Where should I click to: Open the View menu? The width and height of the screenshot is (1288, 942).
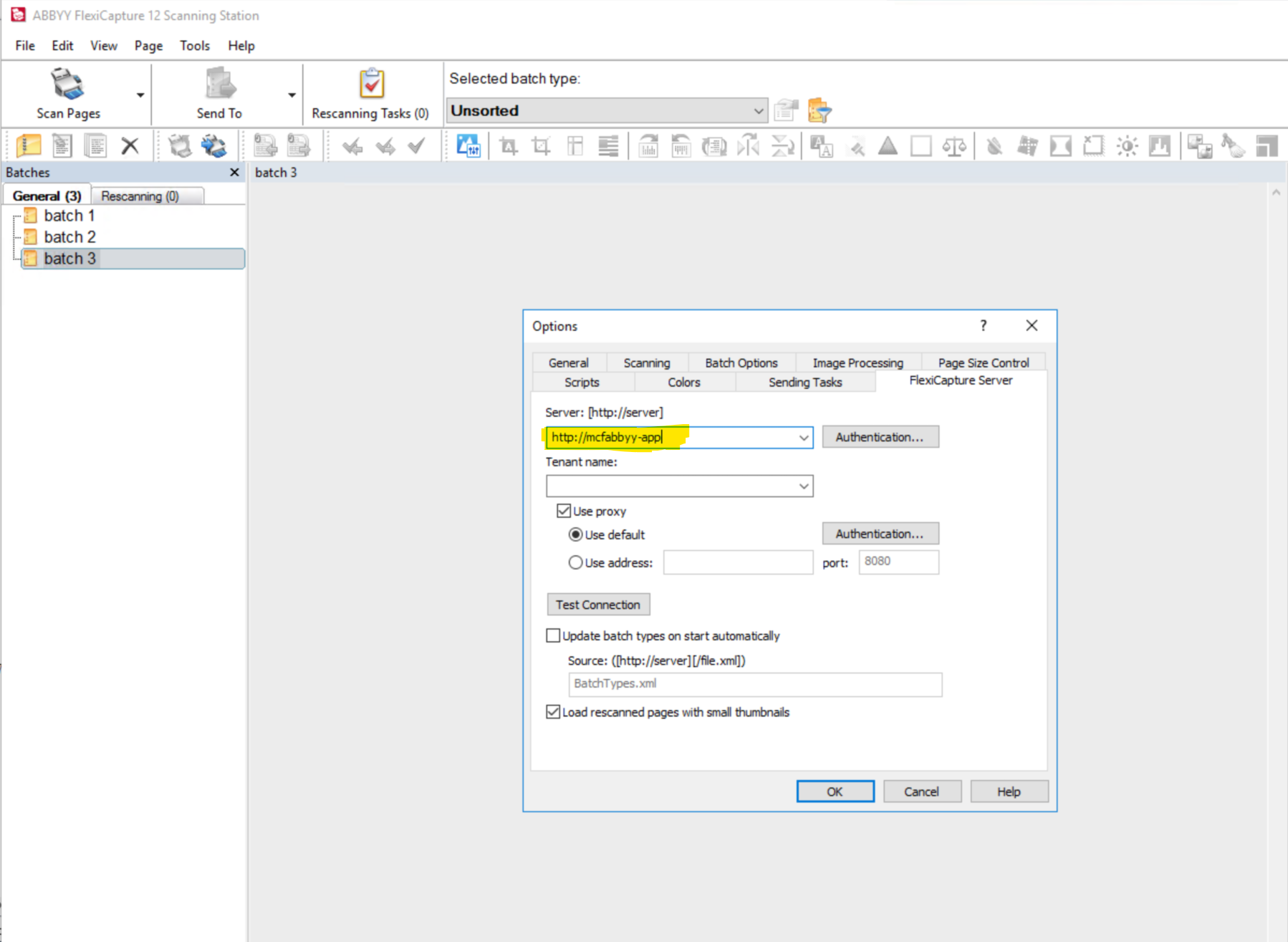coord(104,45)
